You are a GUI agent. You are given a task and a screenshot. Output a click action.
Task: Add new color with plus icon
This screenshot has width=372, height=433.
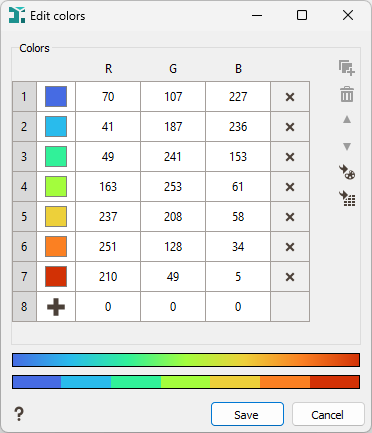[56, 307]
